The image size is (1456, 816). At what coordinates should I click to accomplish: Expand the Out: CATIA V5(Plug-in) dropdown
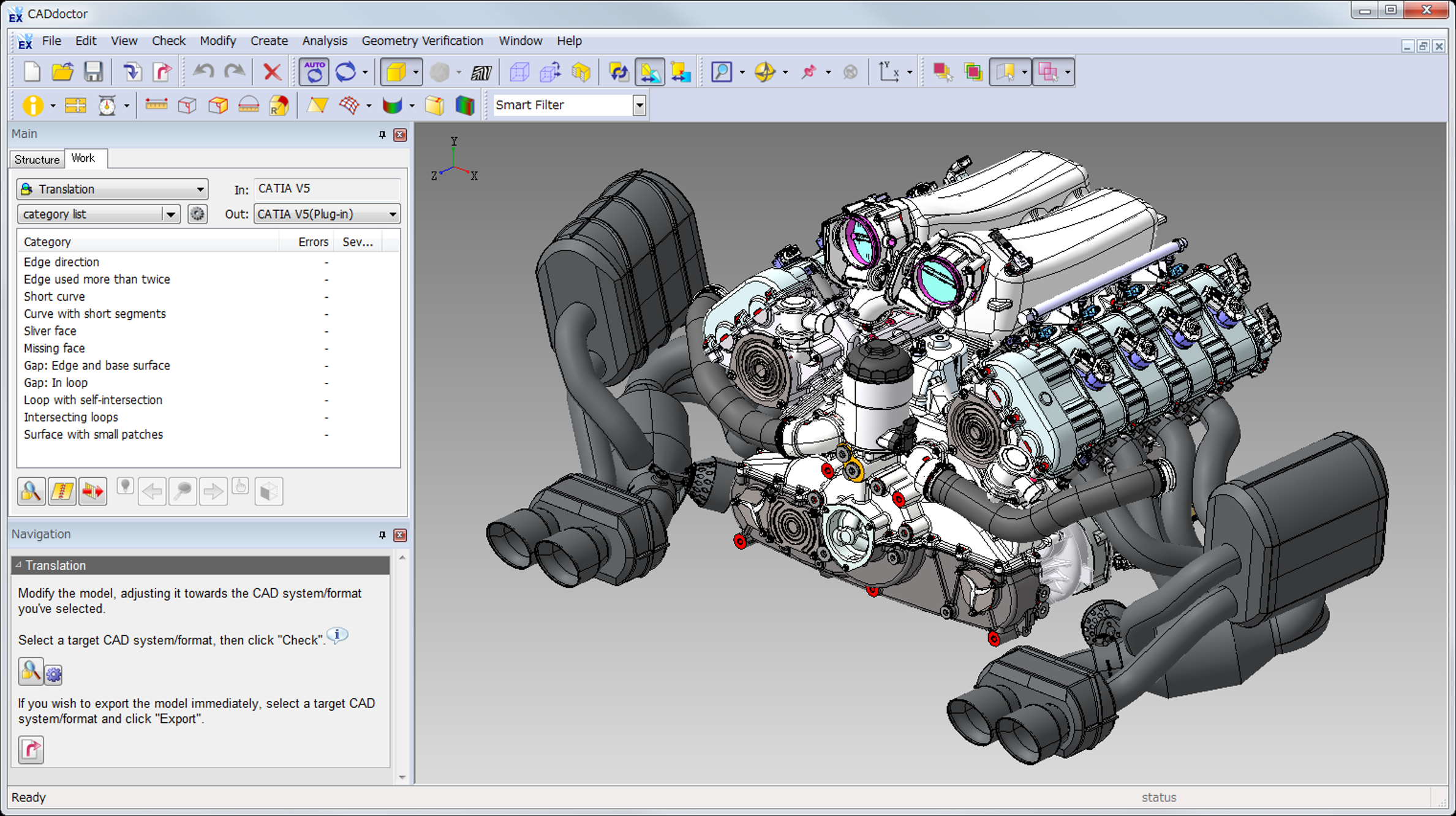pyautogui.click(x=392, y=214)
